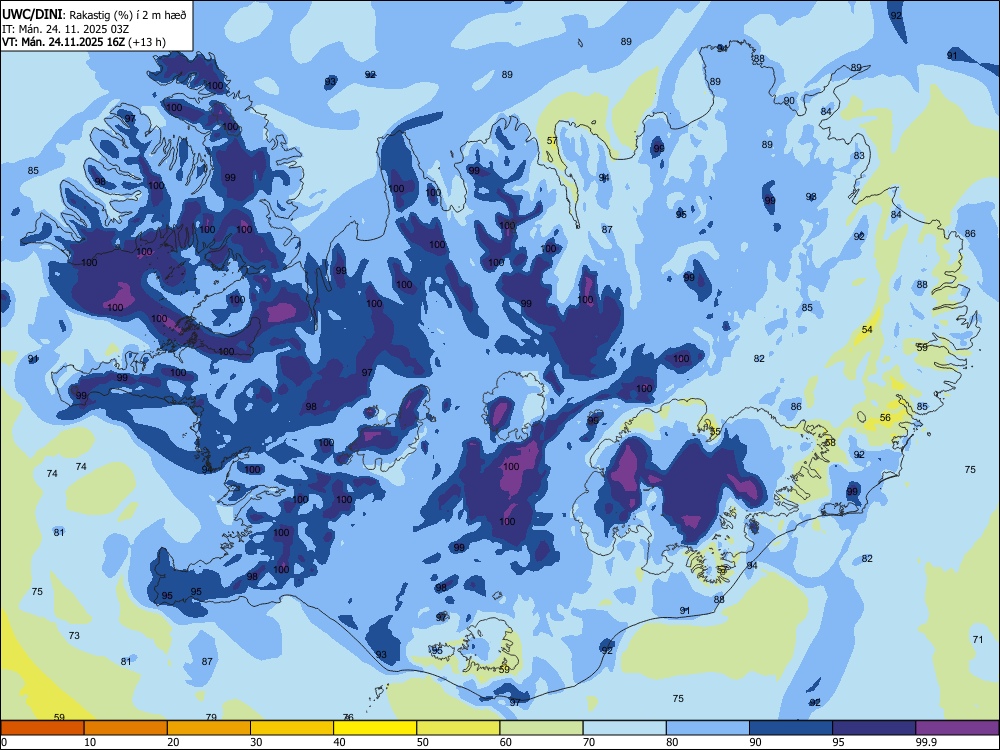Click the 'VT: Mán. 24.11.2025 16Z' line
The width and height of the screenshot is (1000, 750).
click(63, 42)
